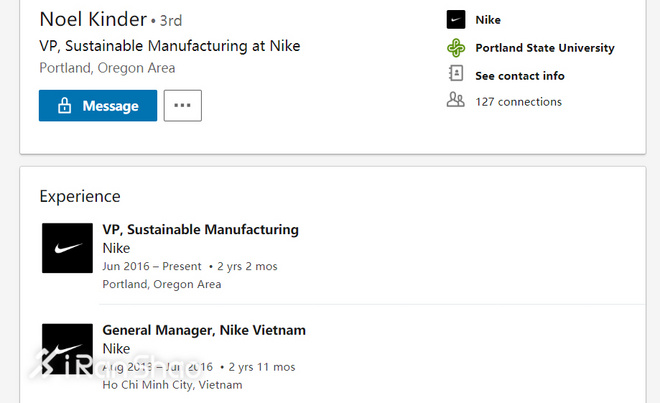
Task: Click the profile headline mentioning Nike
Action: point(169,46)
